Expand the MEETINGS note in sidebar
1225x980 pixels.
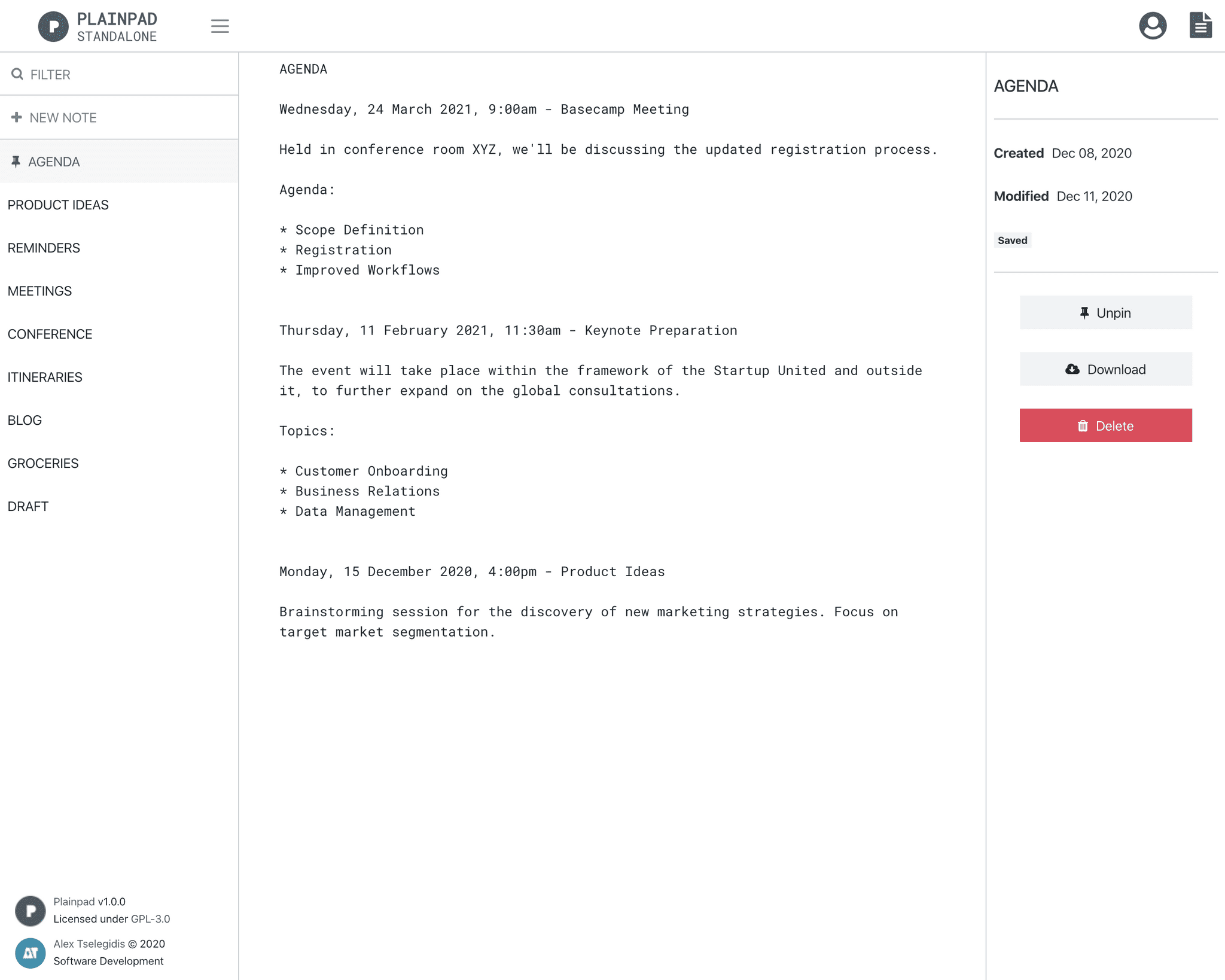39,291
